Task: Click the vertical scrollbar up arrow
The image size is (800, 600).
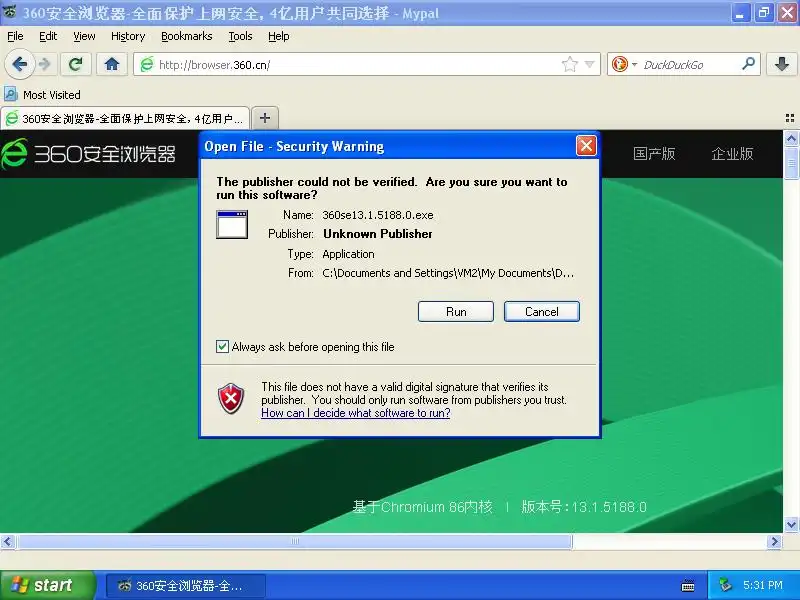Action: 791,138
